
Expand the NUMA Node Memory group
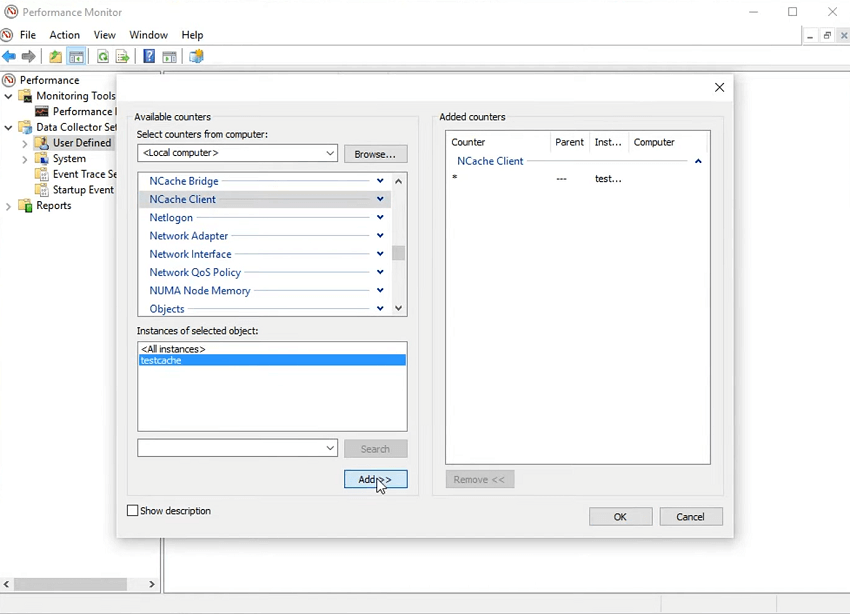pos(380,290)
